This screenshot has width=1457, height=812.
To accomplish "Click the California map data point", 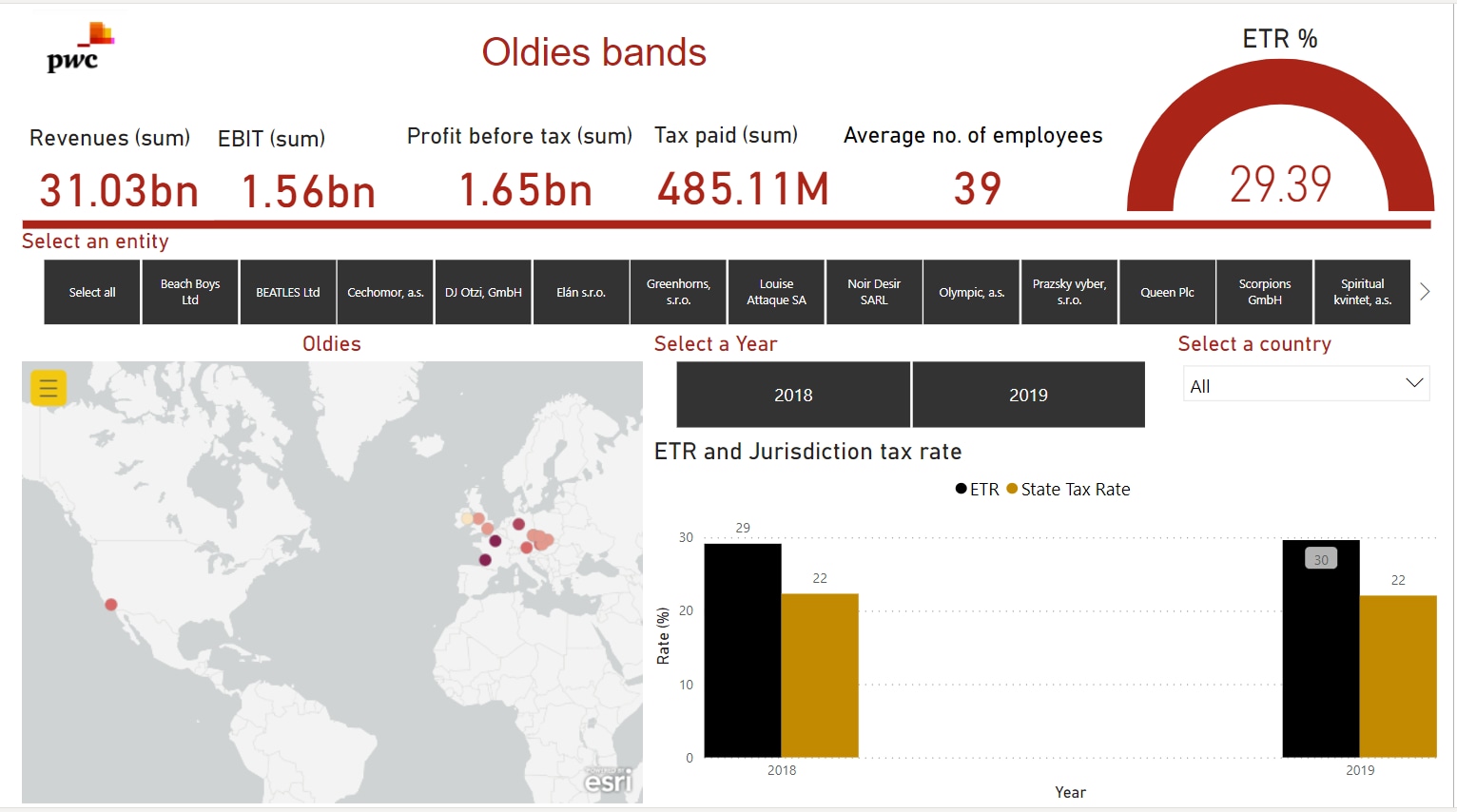I will (111, 605).
